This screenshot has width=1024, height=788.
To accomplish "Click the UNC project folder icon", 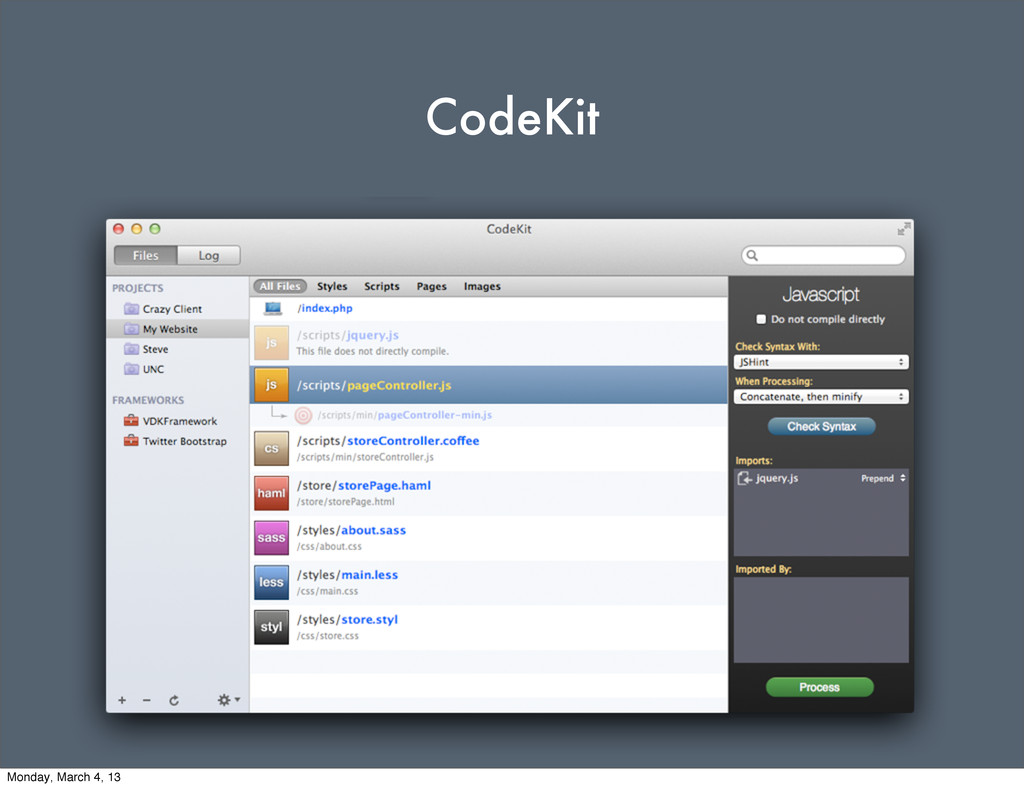I will [131, 369].
